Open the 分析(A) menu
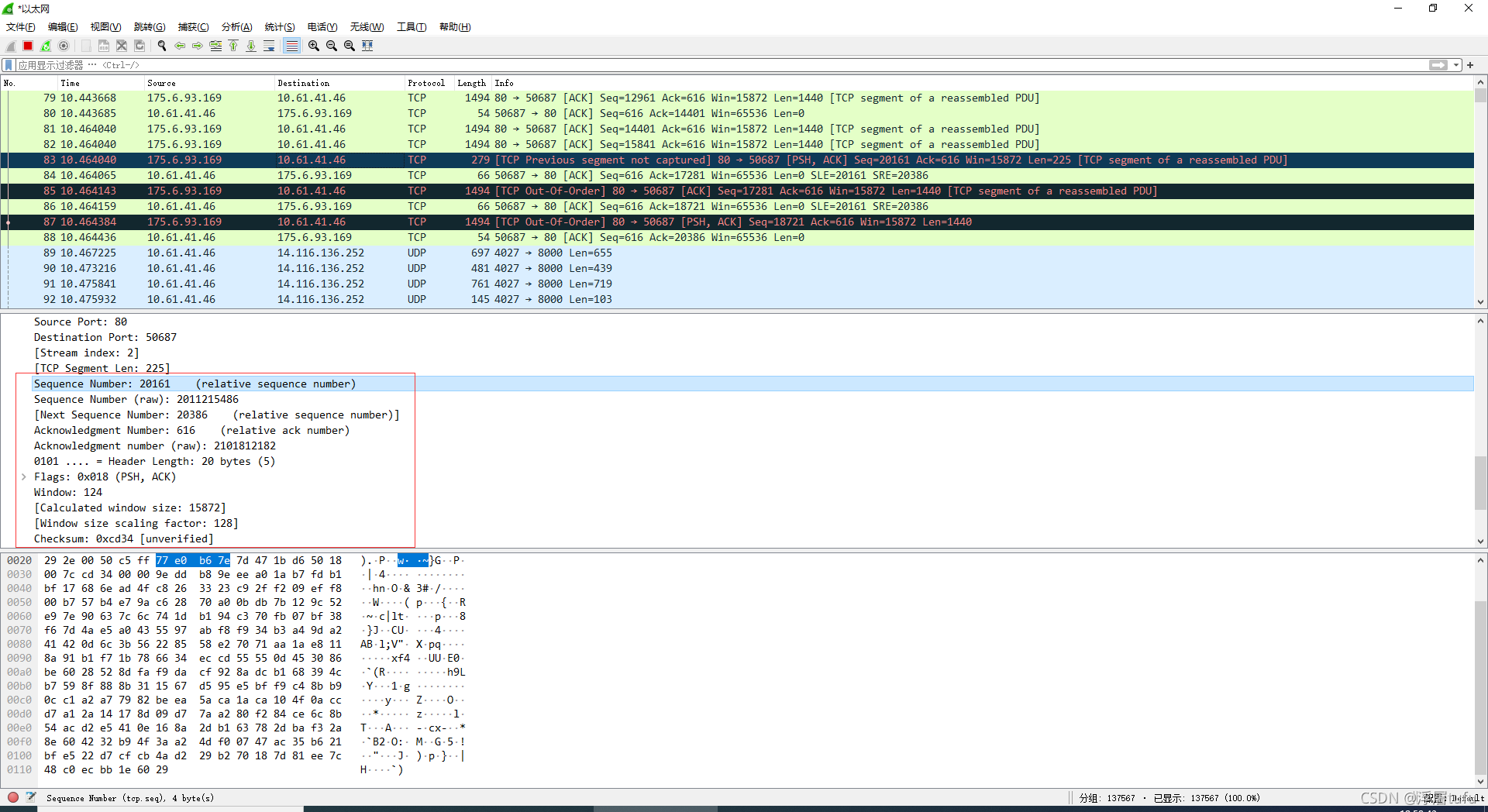Viewport: 1488px width, 812px height. (x=236, y=27)
